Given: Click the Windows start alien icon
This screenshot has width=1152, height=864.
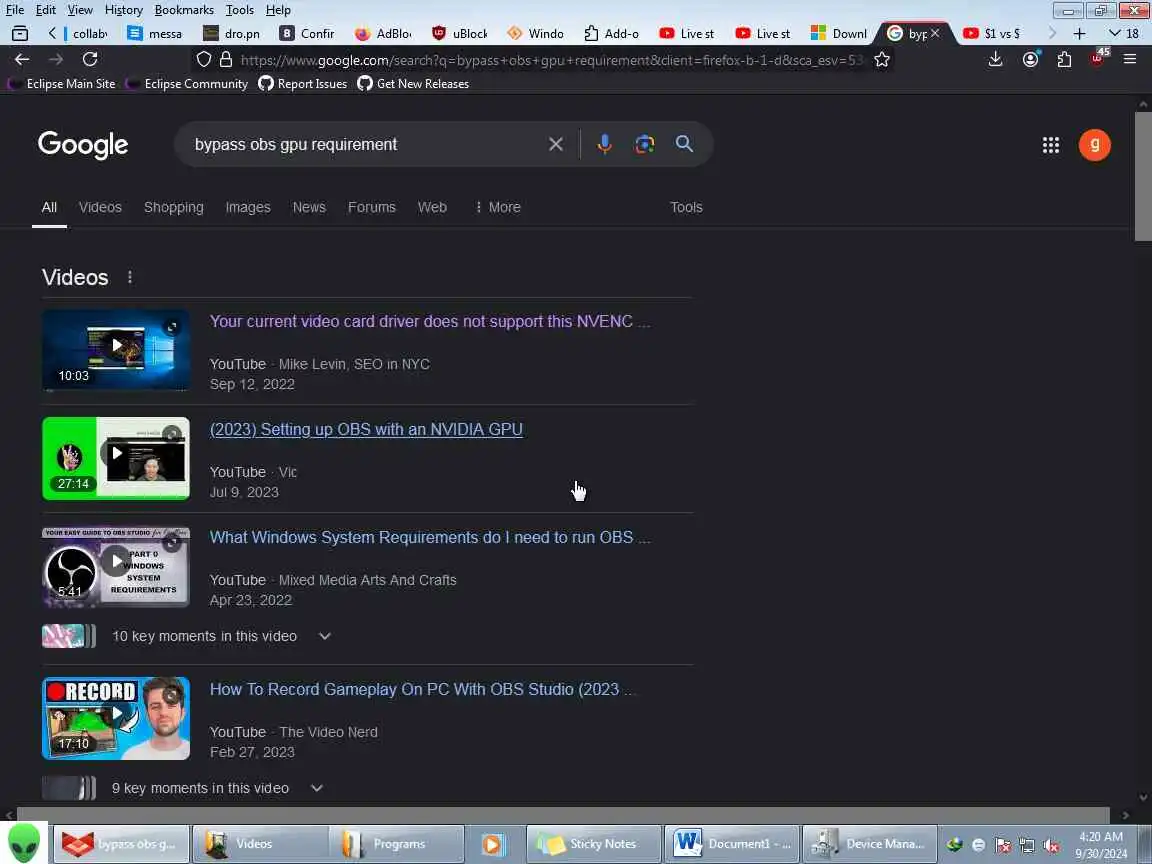Looking at the screenshot, I should (24, 843).
